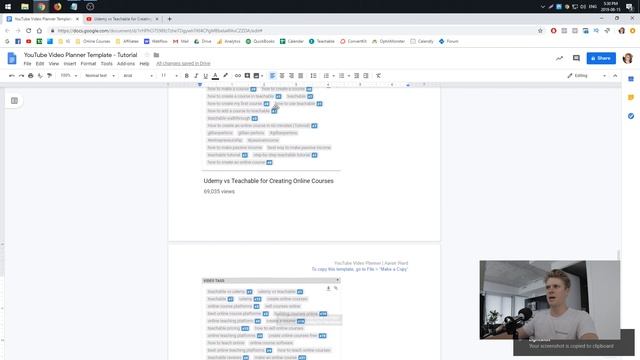This screenshot has width=640, height=360.
Task: Open a new browser tab
Action: click(169, 19)
